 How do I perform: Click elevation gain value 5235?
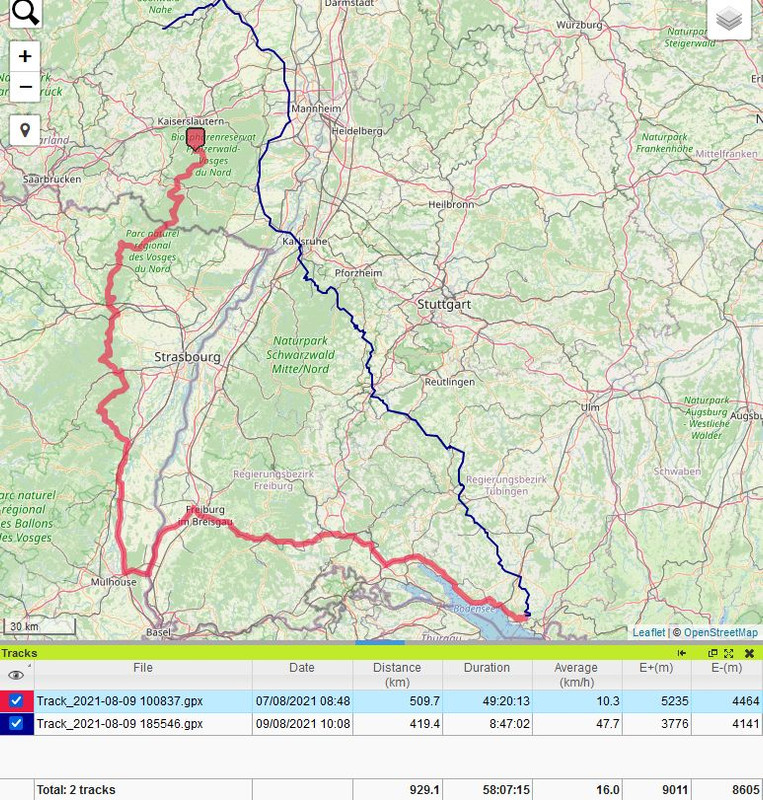click(x=675, y=701)
